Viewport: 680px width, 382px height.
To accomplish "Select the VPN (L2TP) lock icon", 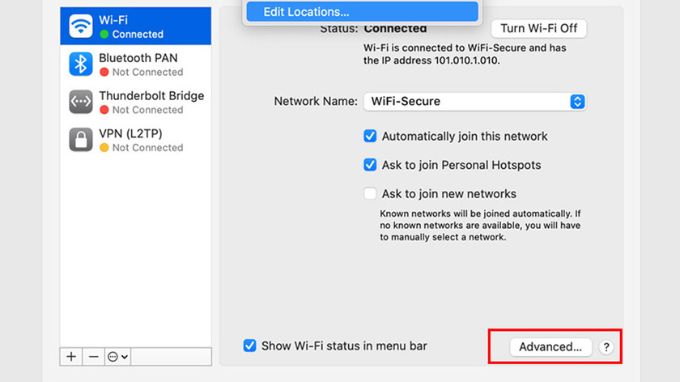I will [x=81, y=139].
